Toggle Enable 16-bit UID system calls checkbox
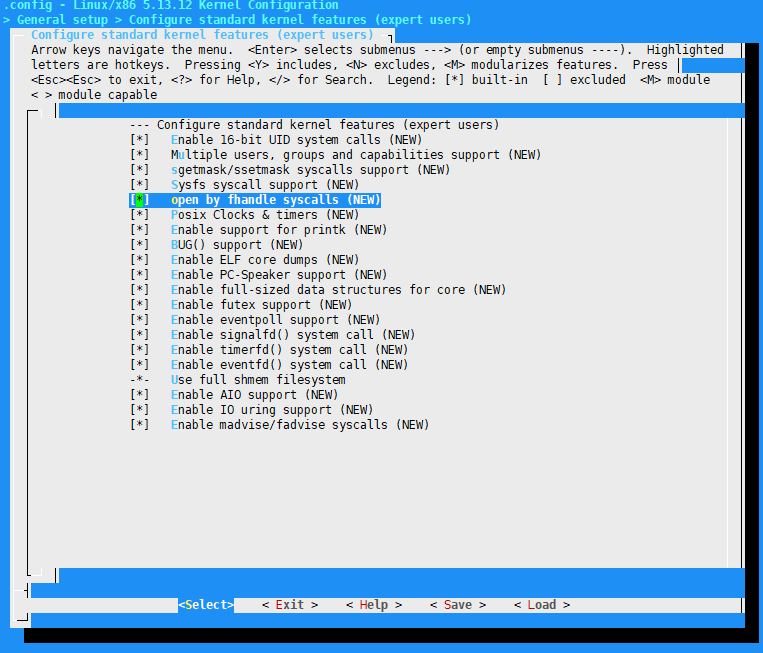The height and width of the screenshot is (653, 763). 139,140
